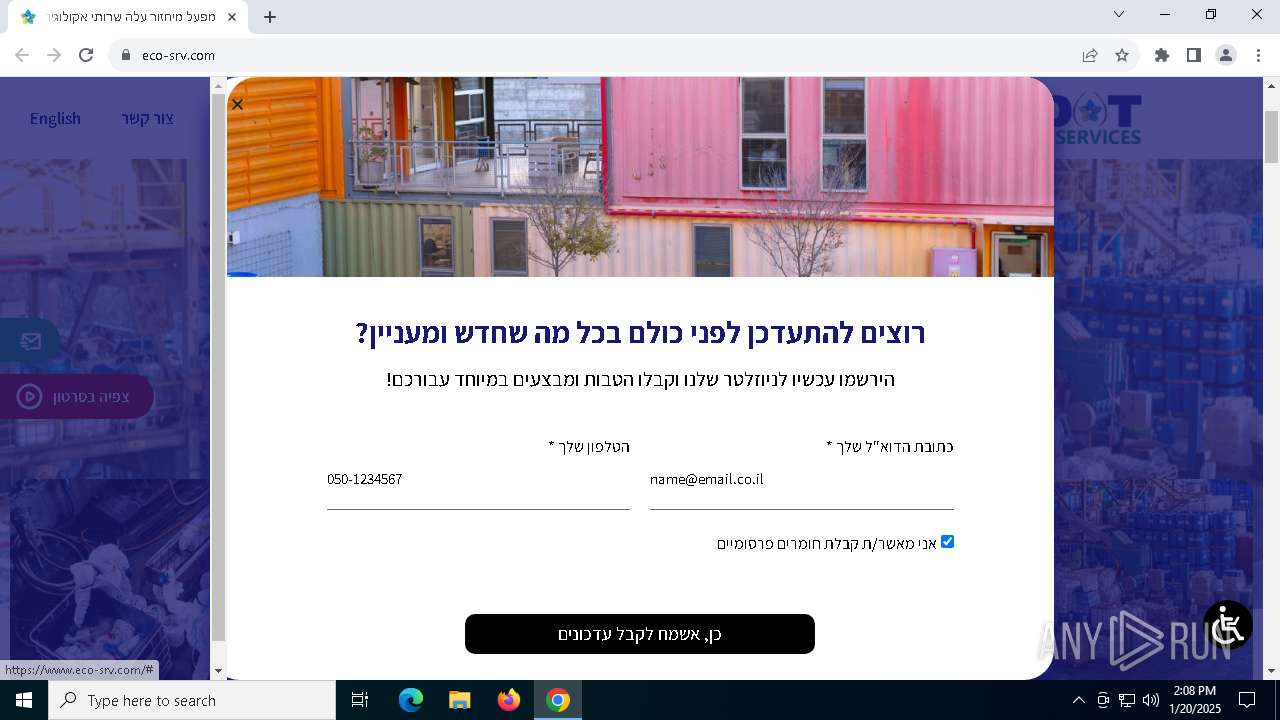This screenshot has height=720, width=1280.
Task: Open the צור קשר contact link
Action: point(148,118)
